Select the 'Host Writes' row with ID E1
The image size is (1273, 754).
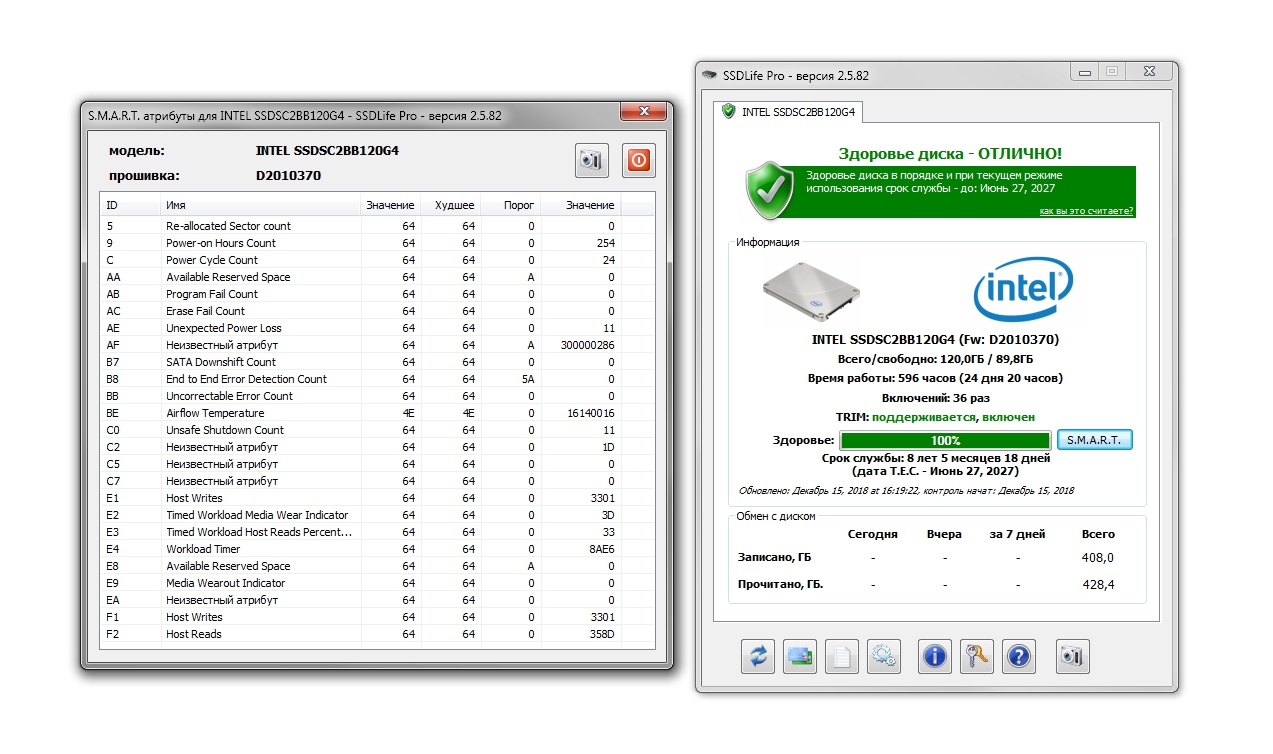378,498
